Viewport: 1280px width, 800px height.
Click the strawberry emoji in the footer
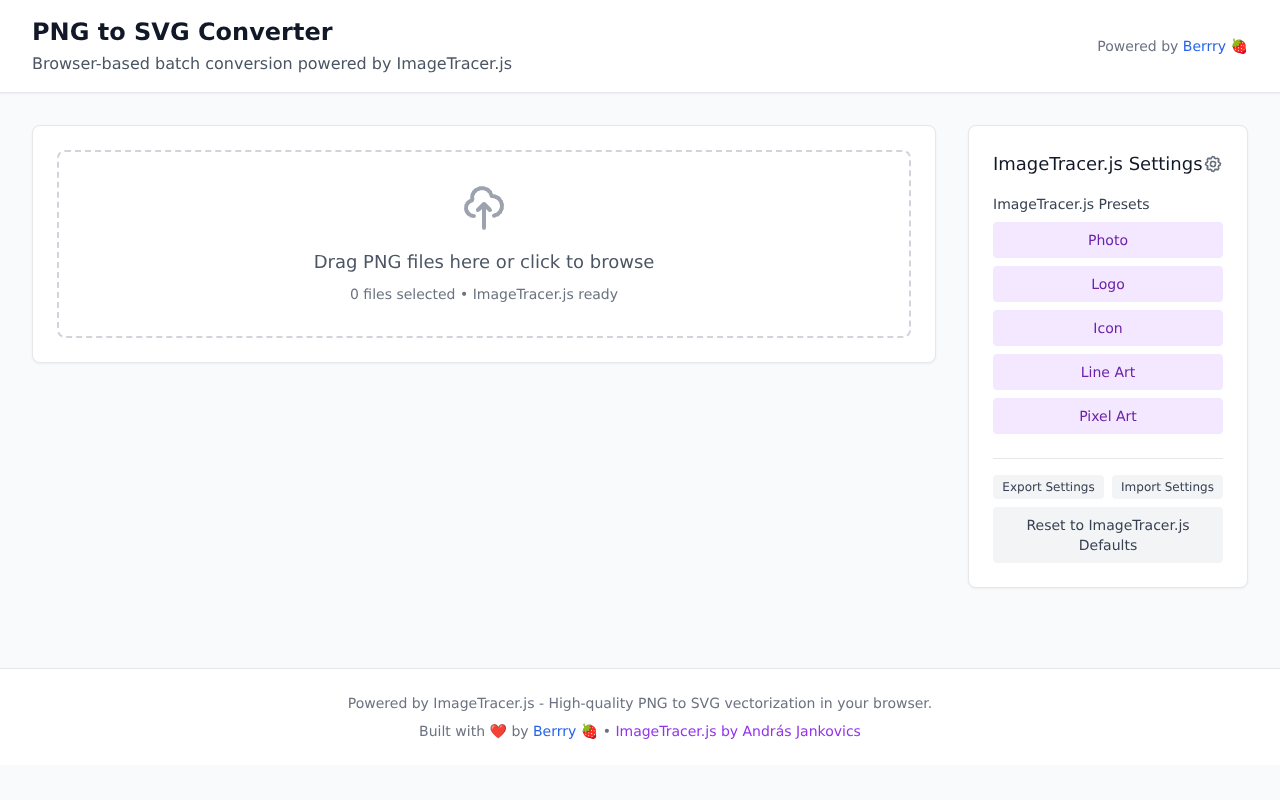[x=589, y=731]
